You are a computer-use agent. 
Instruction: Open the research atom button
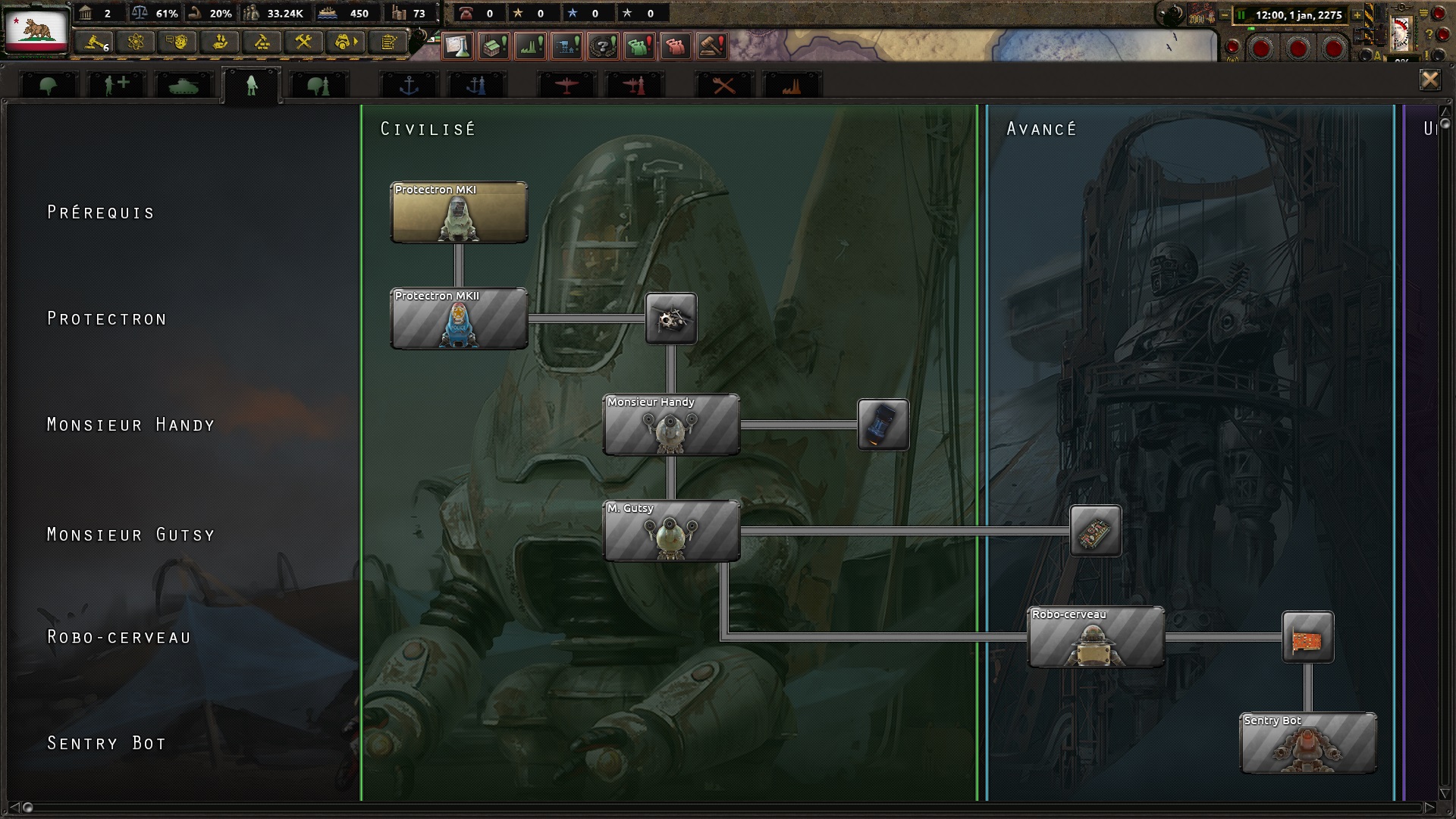coord(136,42)
